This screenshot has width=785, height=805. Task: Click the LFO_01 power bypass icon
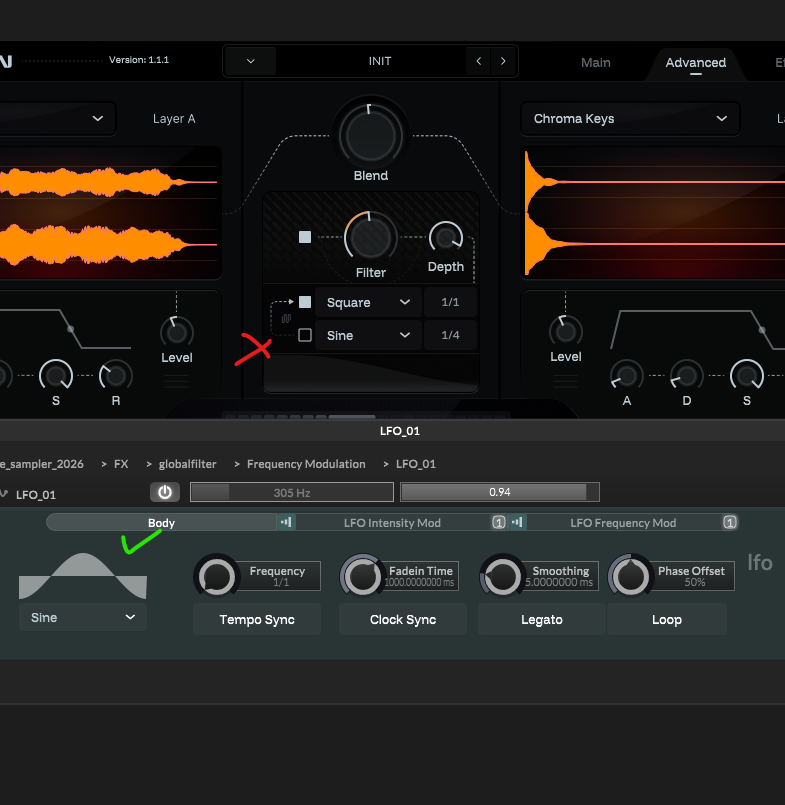point(164,492)
